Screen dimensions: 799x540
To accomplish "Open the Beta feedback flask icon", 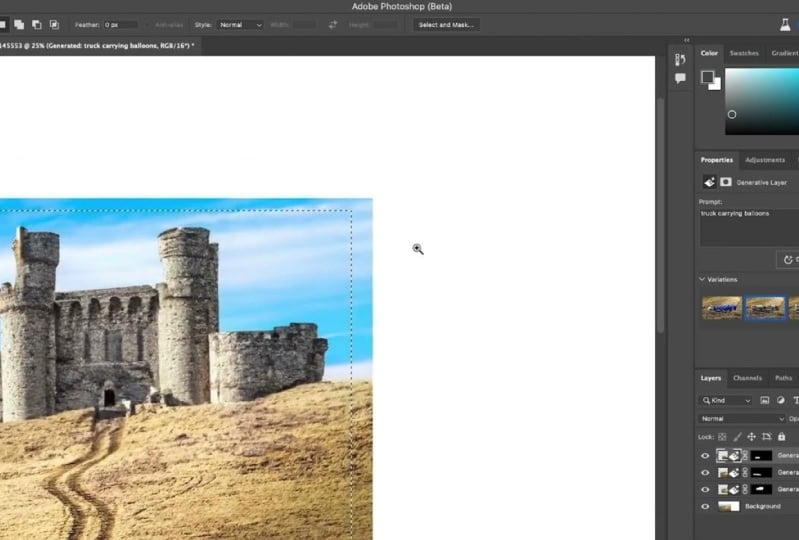I will tap(785, 24).
